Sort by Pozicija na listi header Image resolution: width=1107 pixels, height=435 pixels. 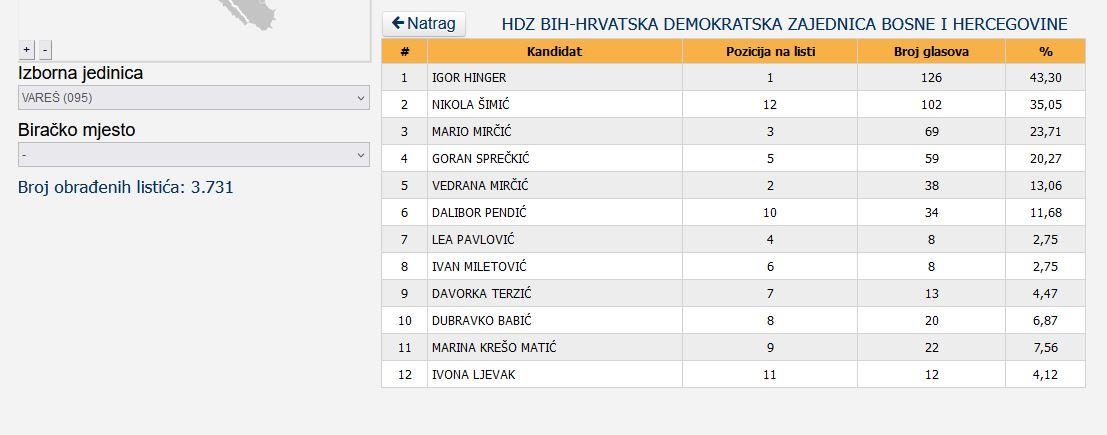[x=770, y=52]
